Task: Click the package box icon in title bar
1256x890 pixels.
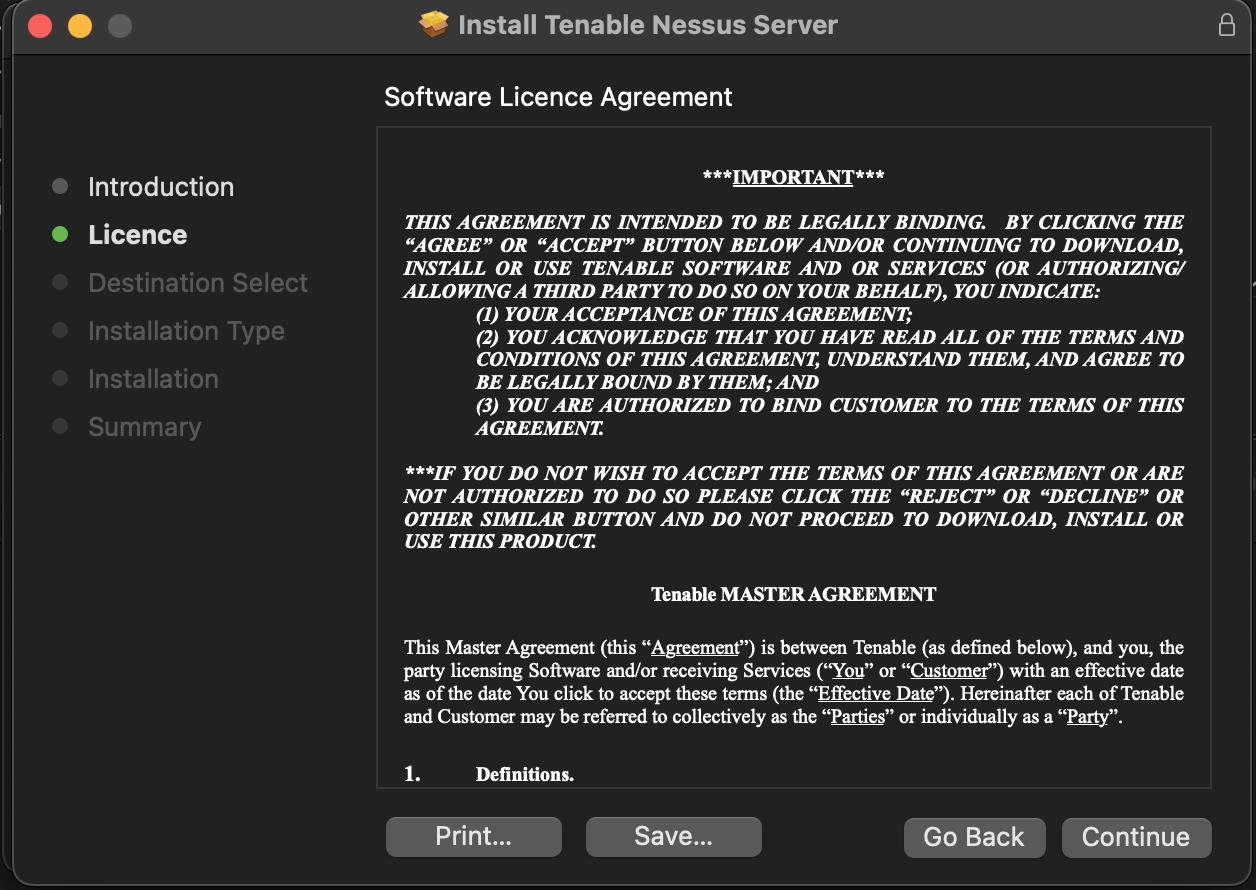Action: [x=434, y=25]
